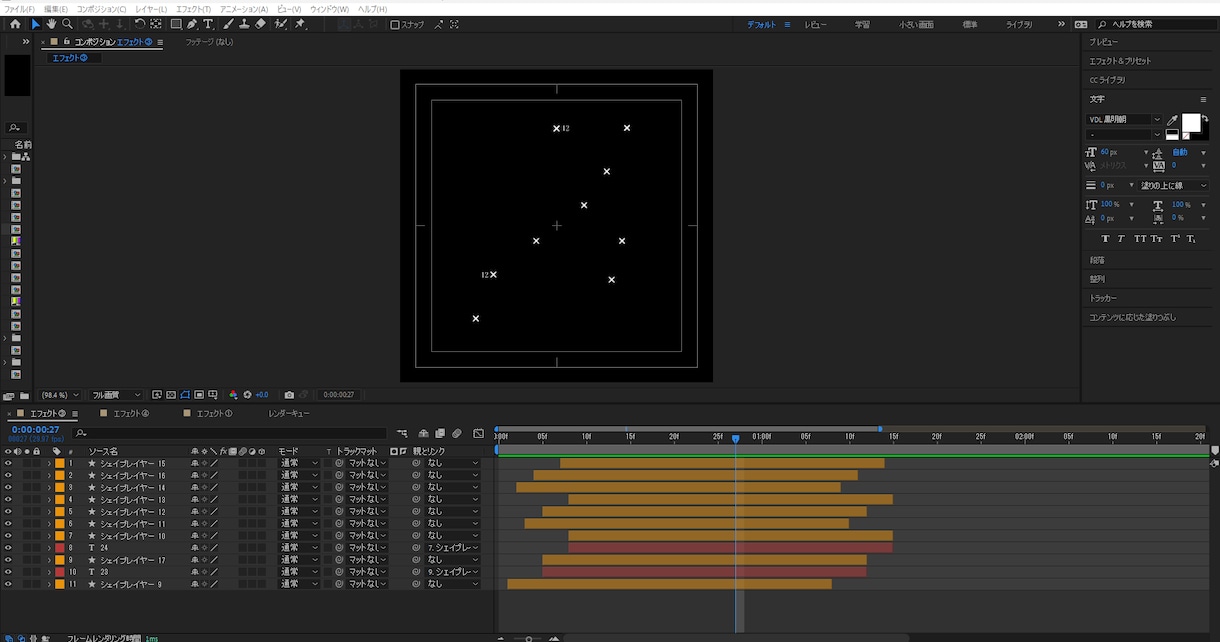Viewport: 1220px width, 642px height.
Task: Click the white fill color swatch
Action: click(x=1191, y=122)
